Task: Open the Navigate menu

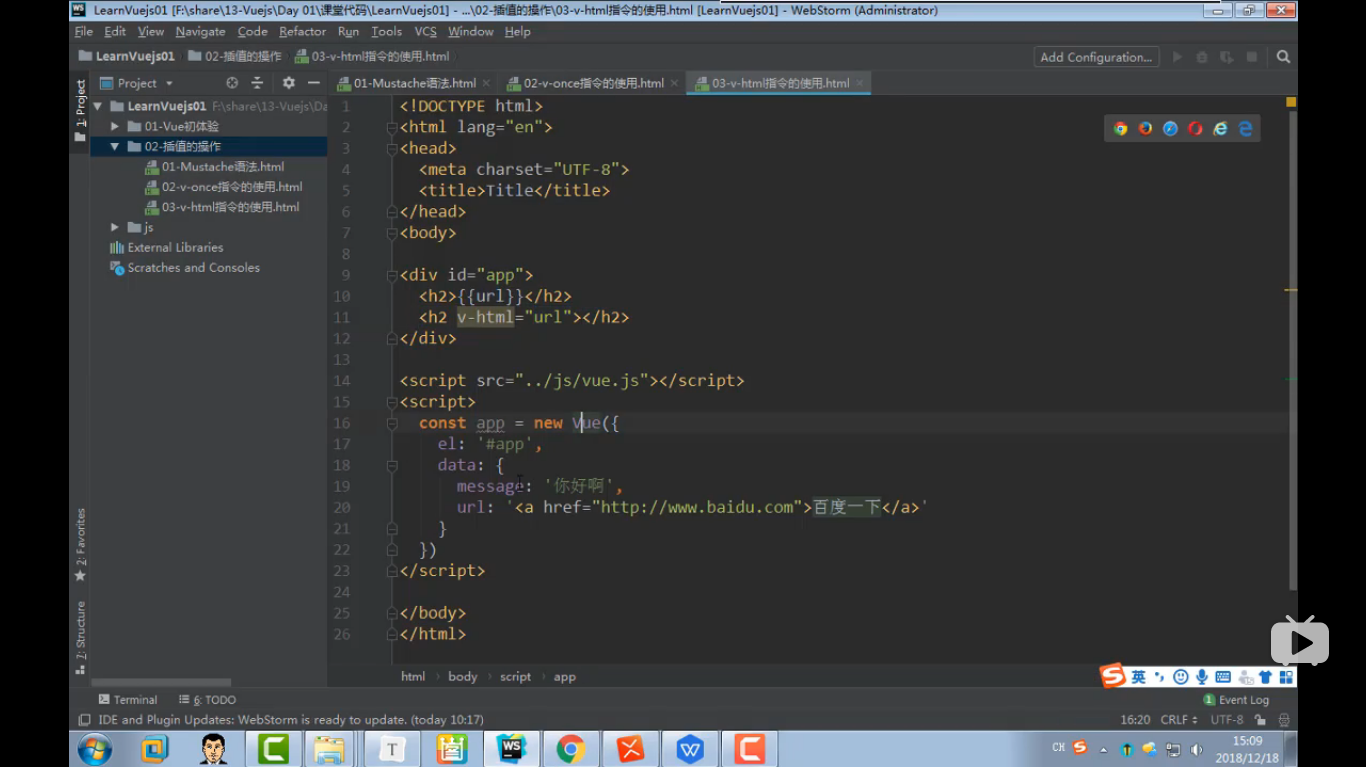Action: pyautogui.click(x=200, y=32)
